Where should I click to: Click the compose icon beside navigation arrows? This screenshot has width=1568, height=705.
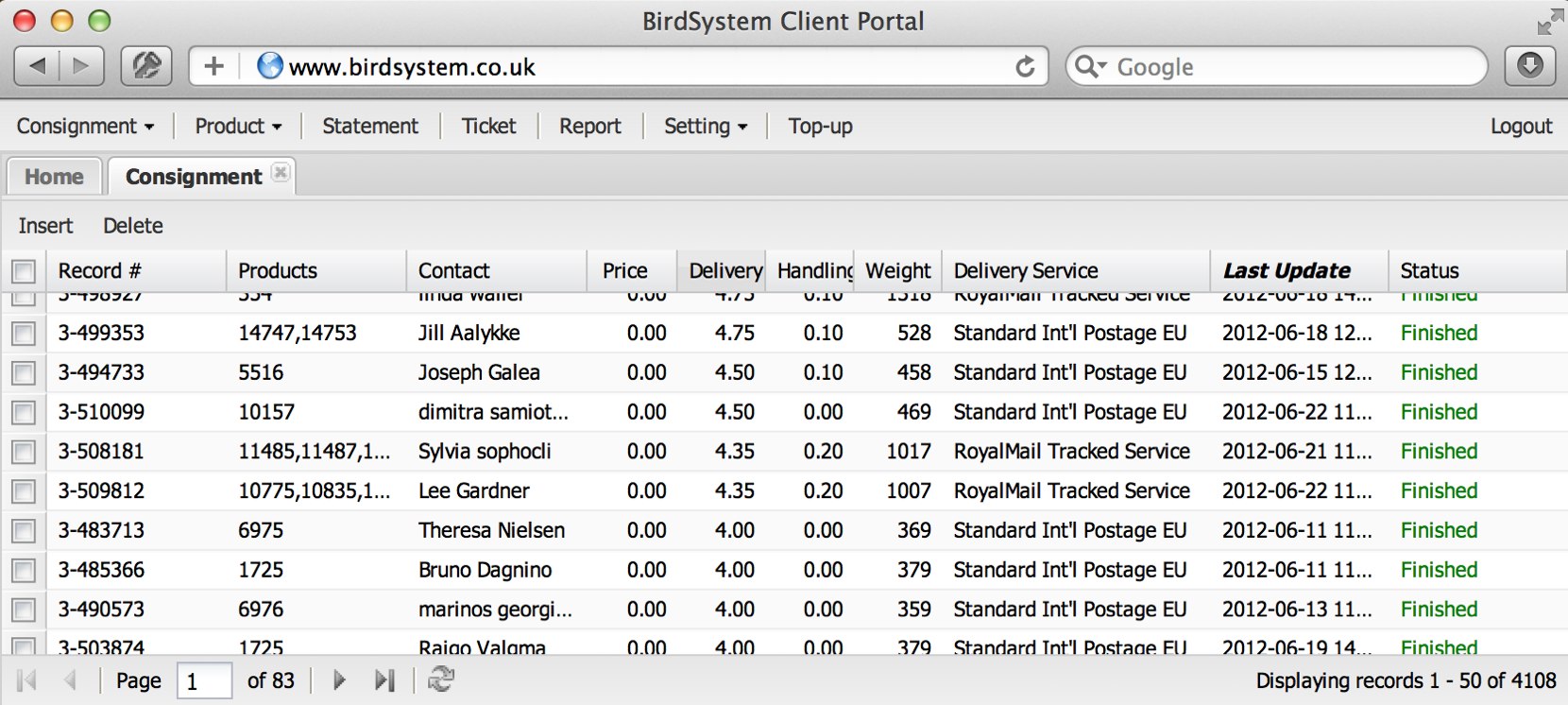pyautogui.click(x=146, y=66)
